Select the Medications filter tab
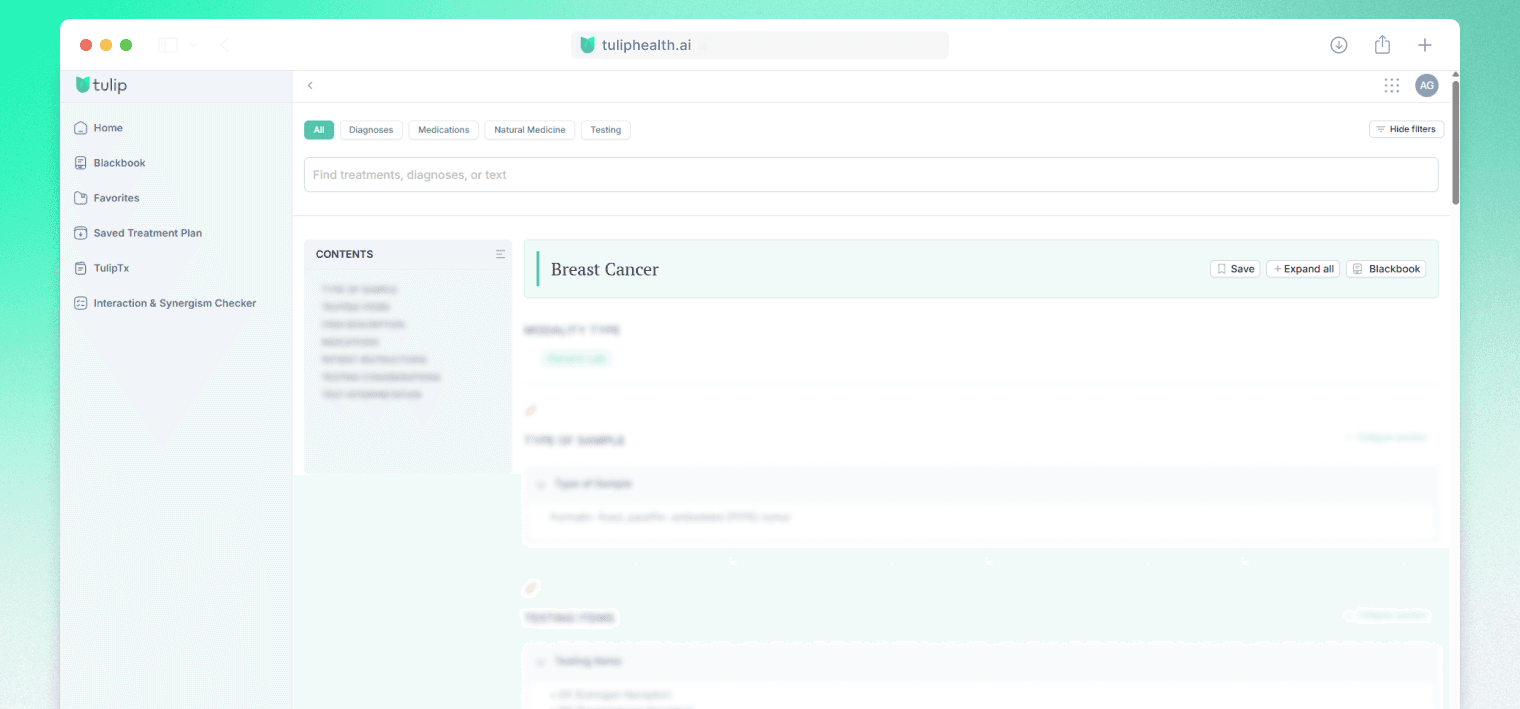The height and width of the screenshot is (709, 1520). tap(444, 130)
